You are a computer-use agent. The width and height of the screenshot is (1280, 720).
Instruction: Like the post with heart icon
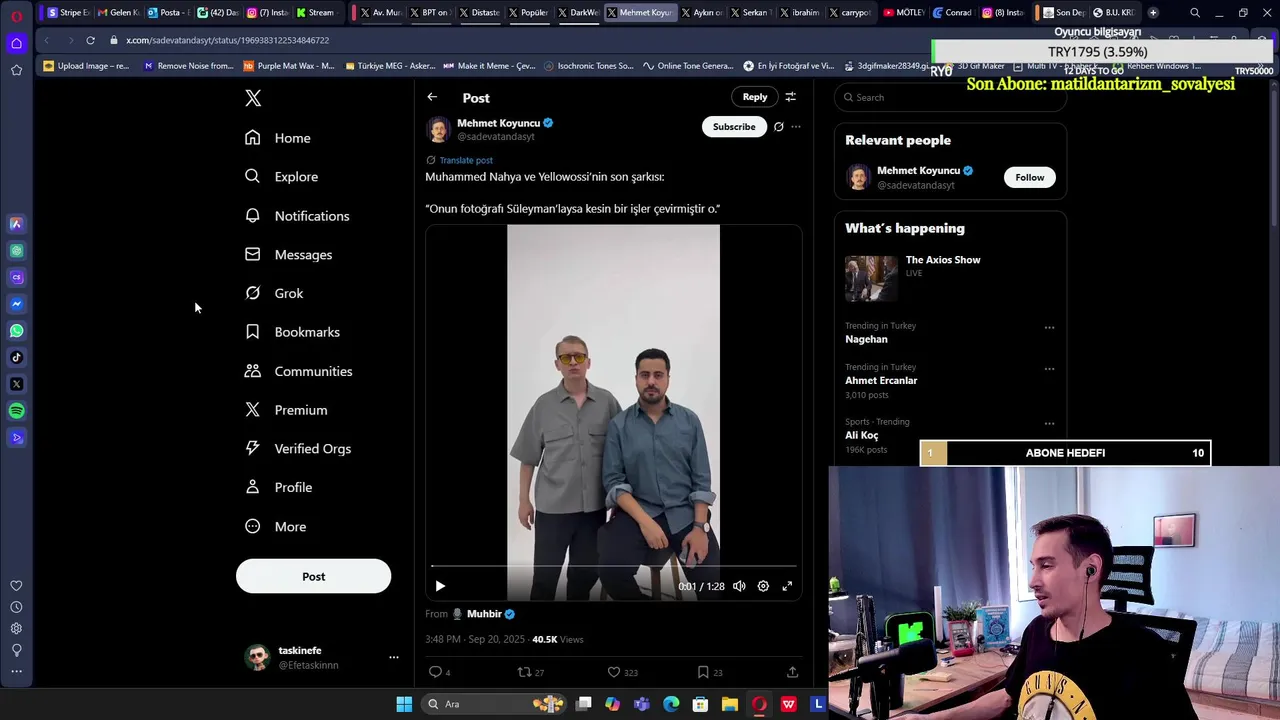pyautogui.click(x=614, y=672)
